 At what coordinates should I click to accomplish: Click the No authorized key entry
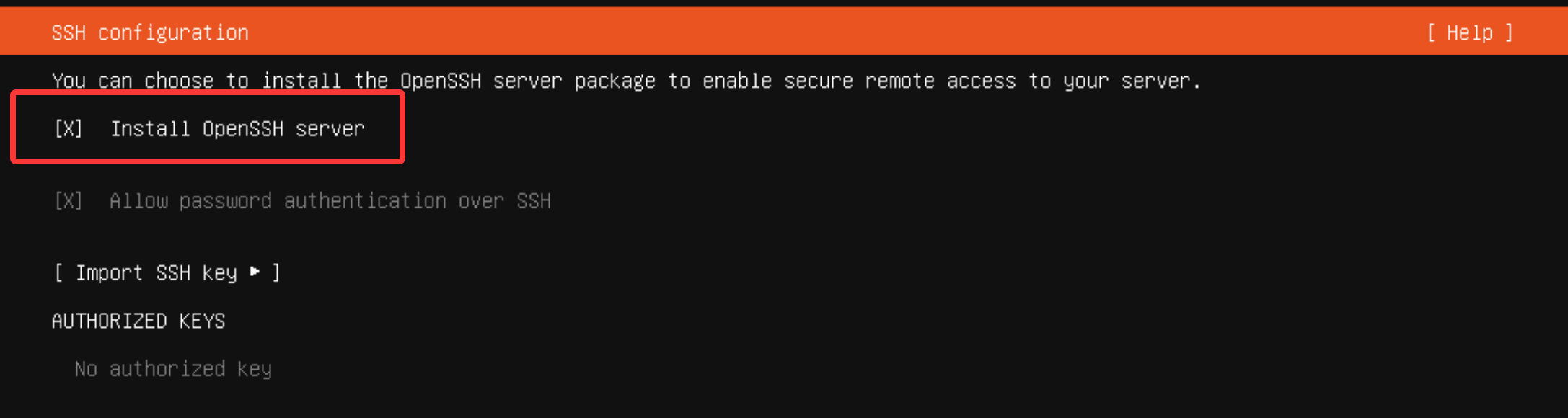coord(173,369)
